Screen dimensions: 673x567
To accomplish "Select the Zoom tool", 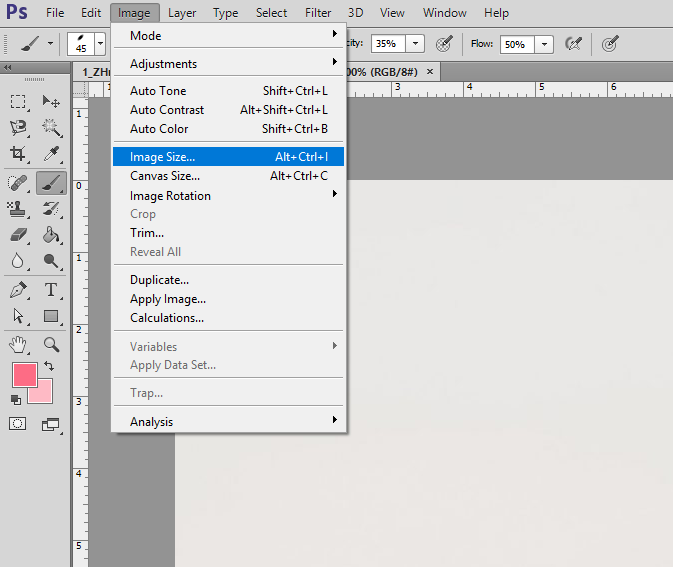I will point(51,345).
